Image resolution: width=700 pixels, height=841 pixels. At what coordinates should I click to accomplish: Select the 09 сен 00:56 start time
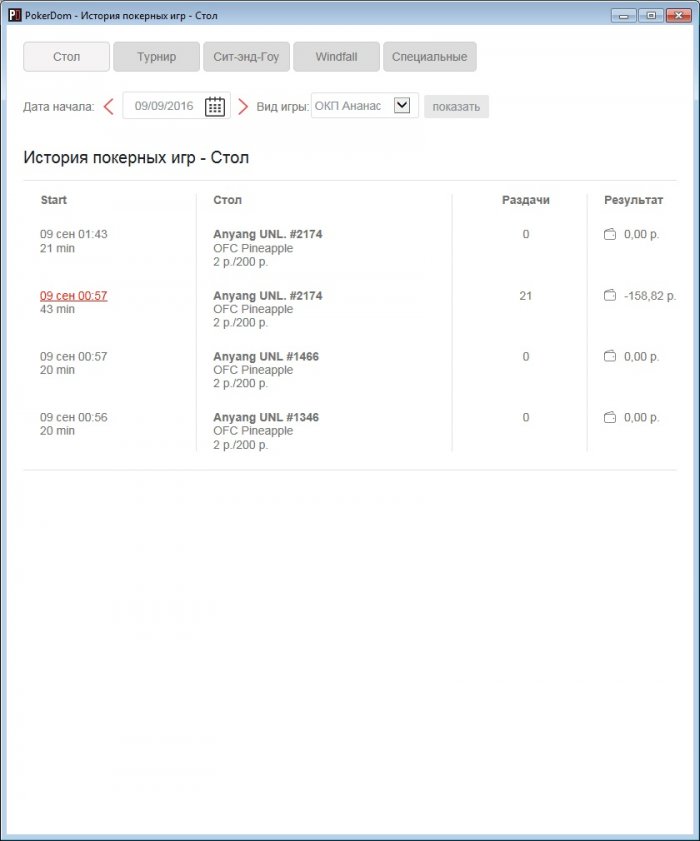[73, 417]
